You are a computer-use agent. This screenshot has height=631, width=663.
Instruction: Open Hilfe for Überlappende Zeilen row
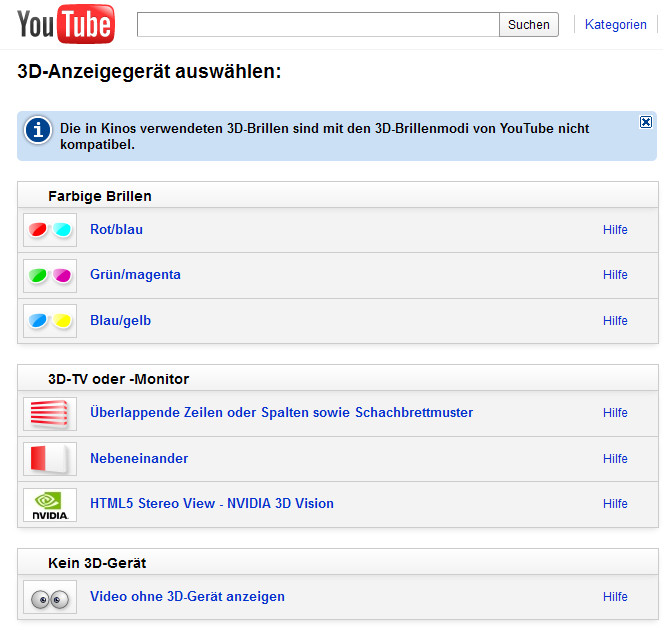pos(615,412)
